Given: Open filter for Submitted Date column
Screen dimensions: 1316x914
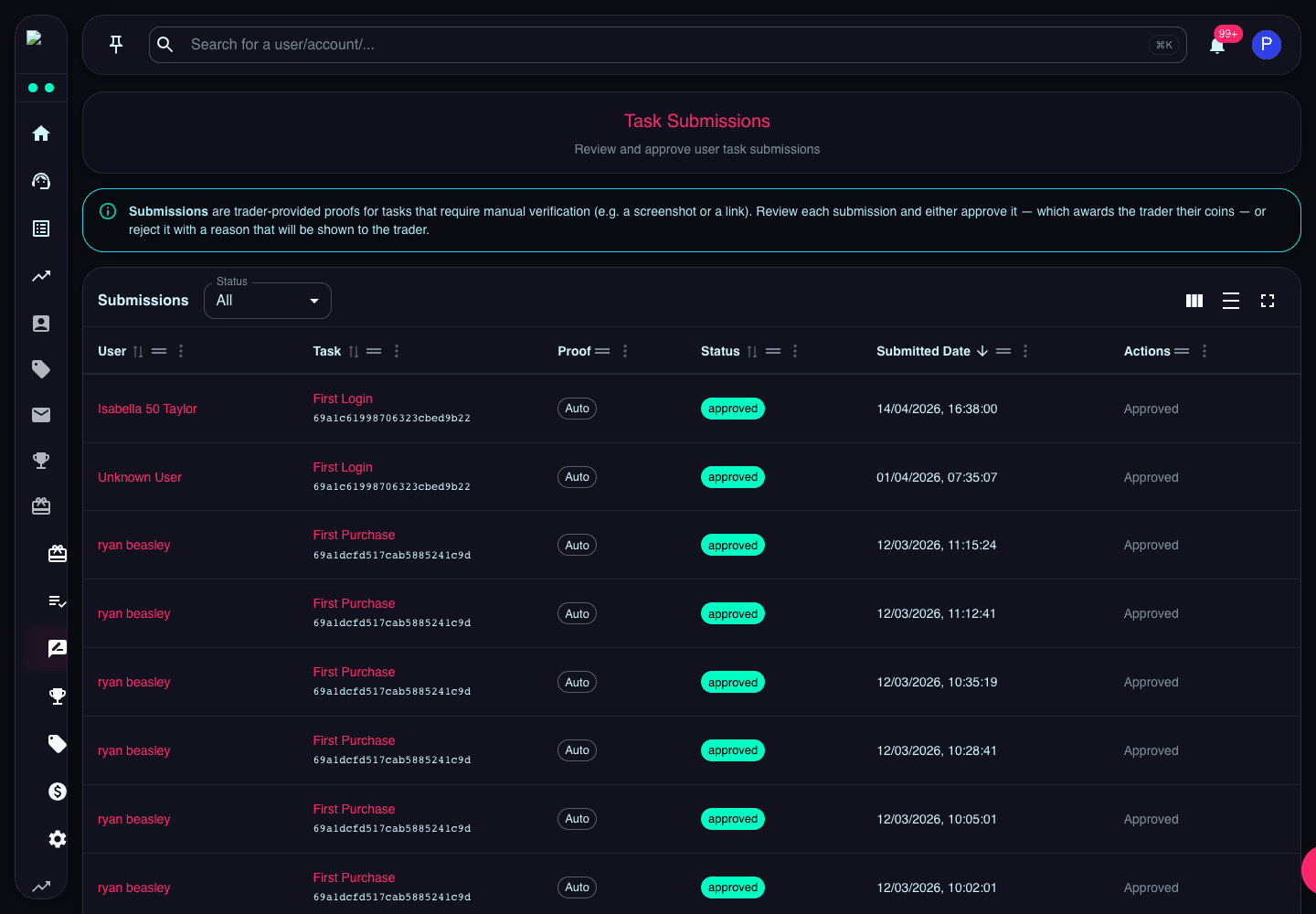Looking at the screenshot, I should 1003,351.
